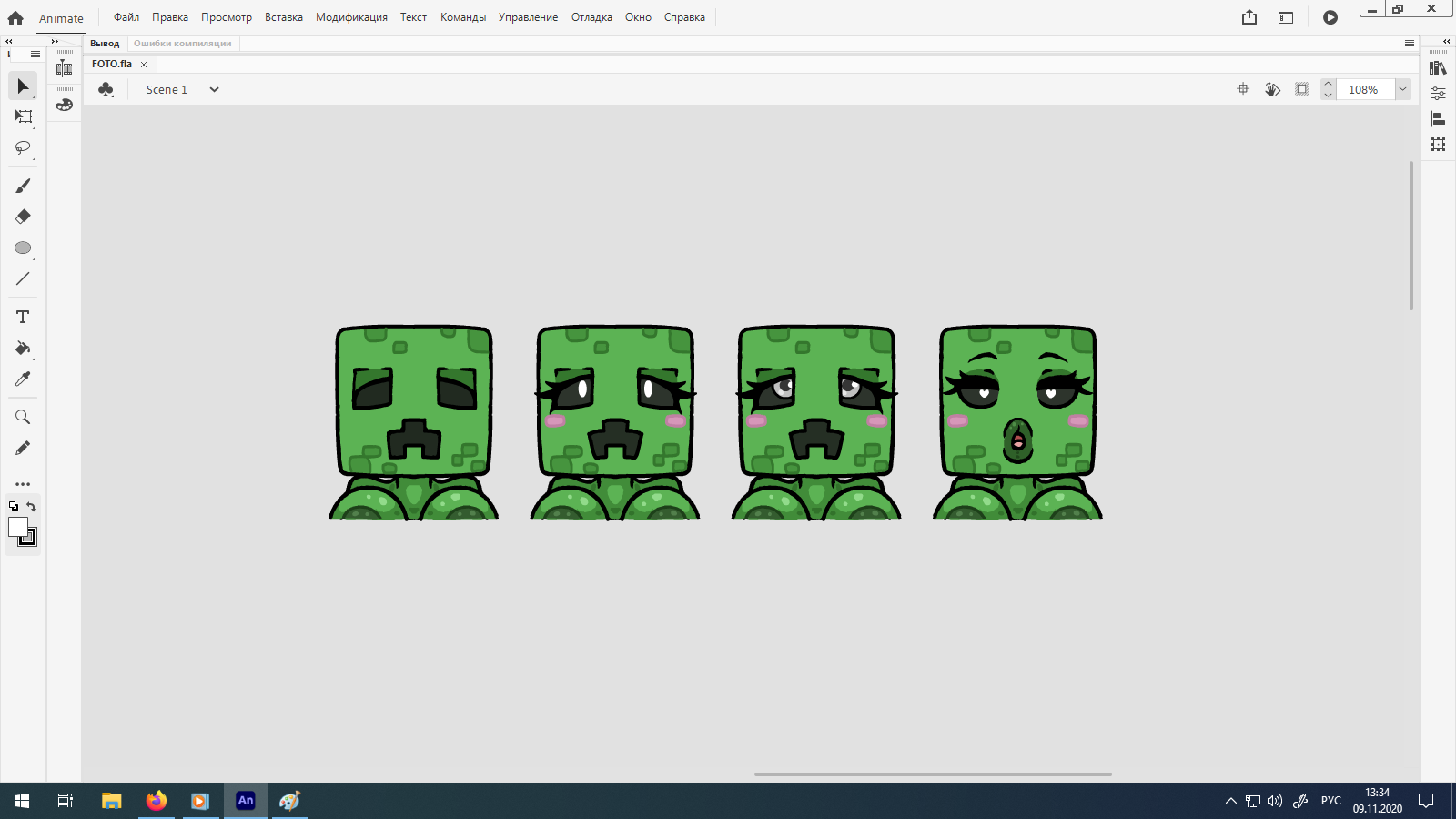Click the swap stroke and fill colors icon
This screenshot has width=1456, height=819.
click(32, 507)
